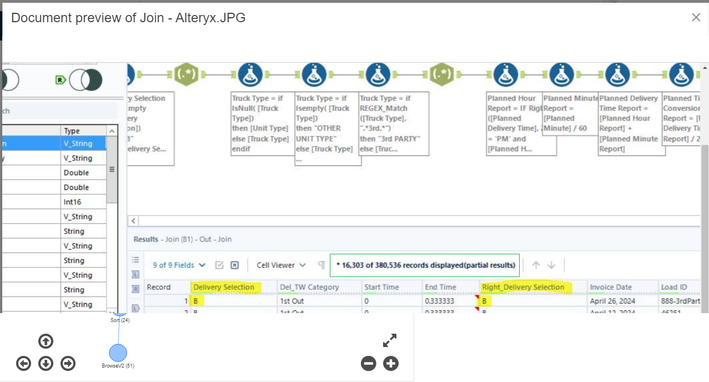Select the highlighted blue V_String row
709x382 pixels.
pyautogui.click(x=53, y=143)
